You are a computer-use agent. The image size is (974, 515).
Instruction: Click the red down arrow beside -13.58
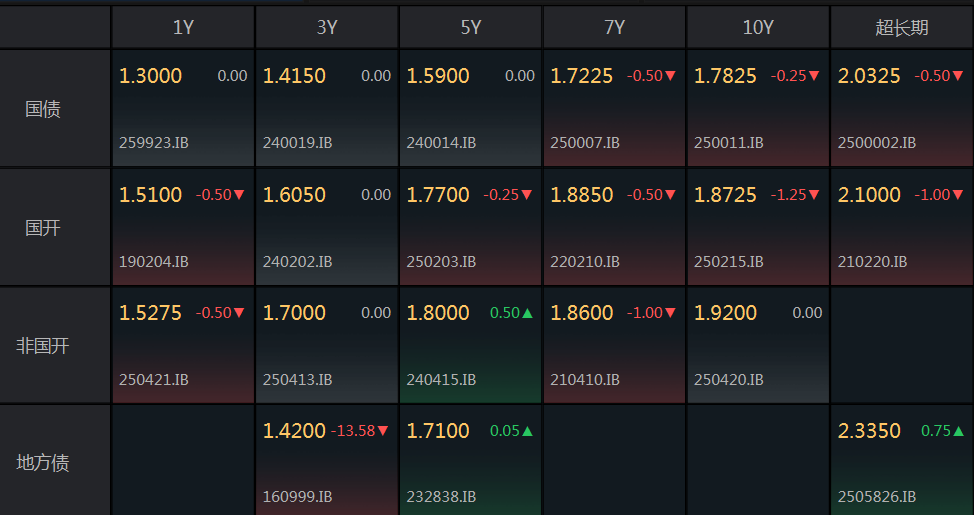pyautogui.click(x=383, y=431)
